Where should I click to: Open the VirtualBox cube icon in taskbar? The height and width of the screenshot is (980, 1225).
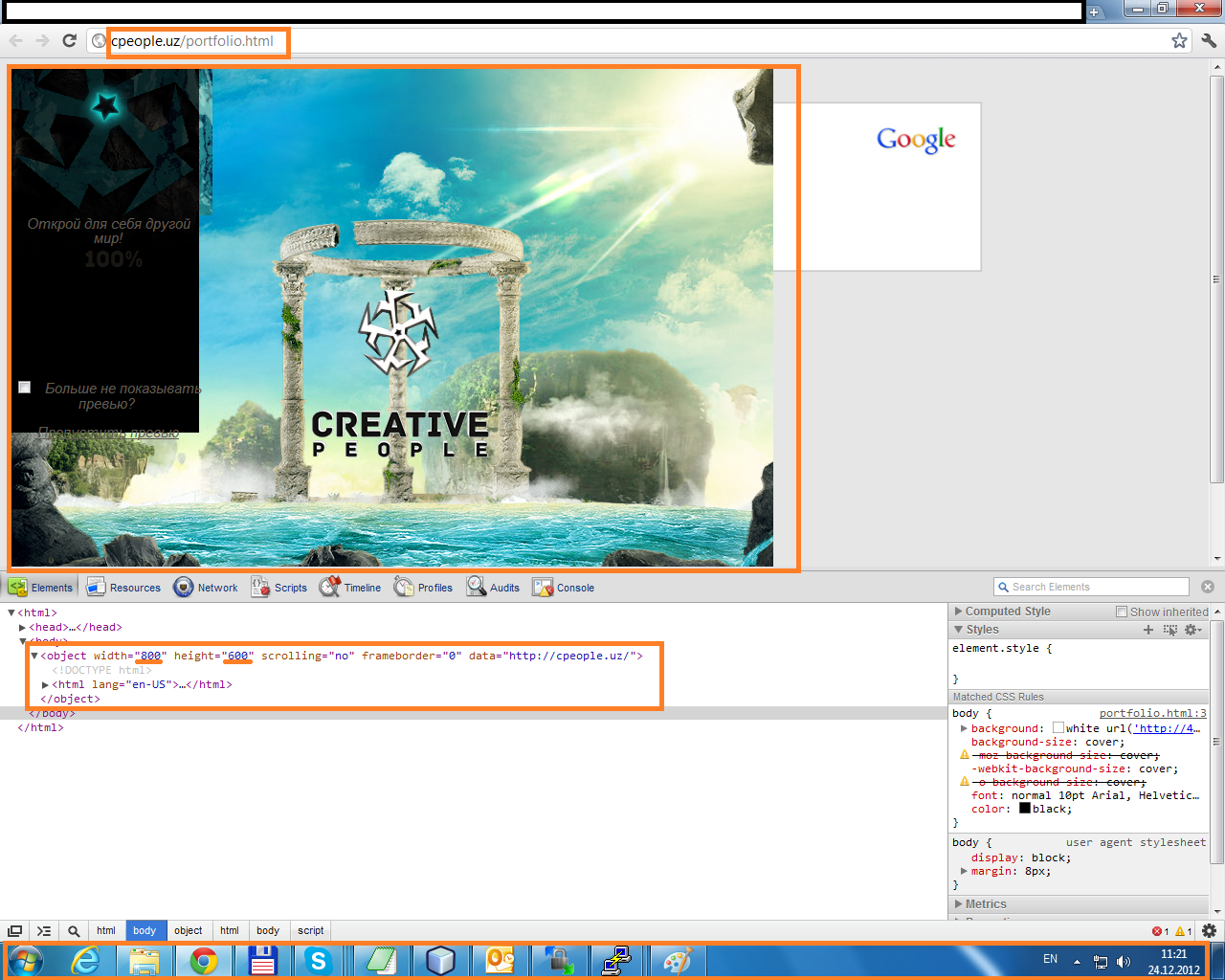(439, 961)
